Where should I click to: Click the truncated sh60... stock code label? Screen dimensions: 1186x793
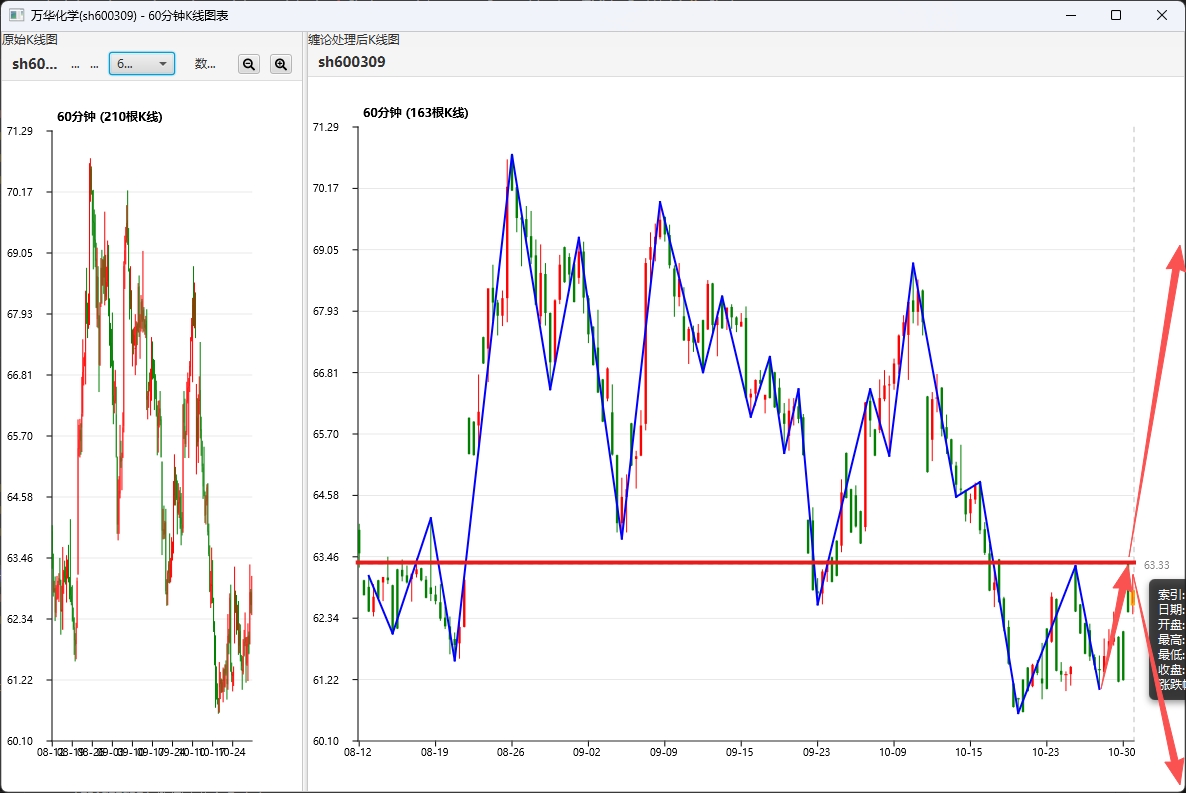pos(34,64)
